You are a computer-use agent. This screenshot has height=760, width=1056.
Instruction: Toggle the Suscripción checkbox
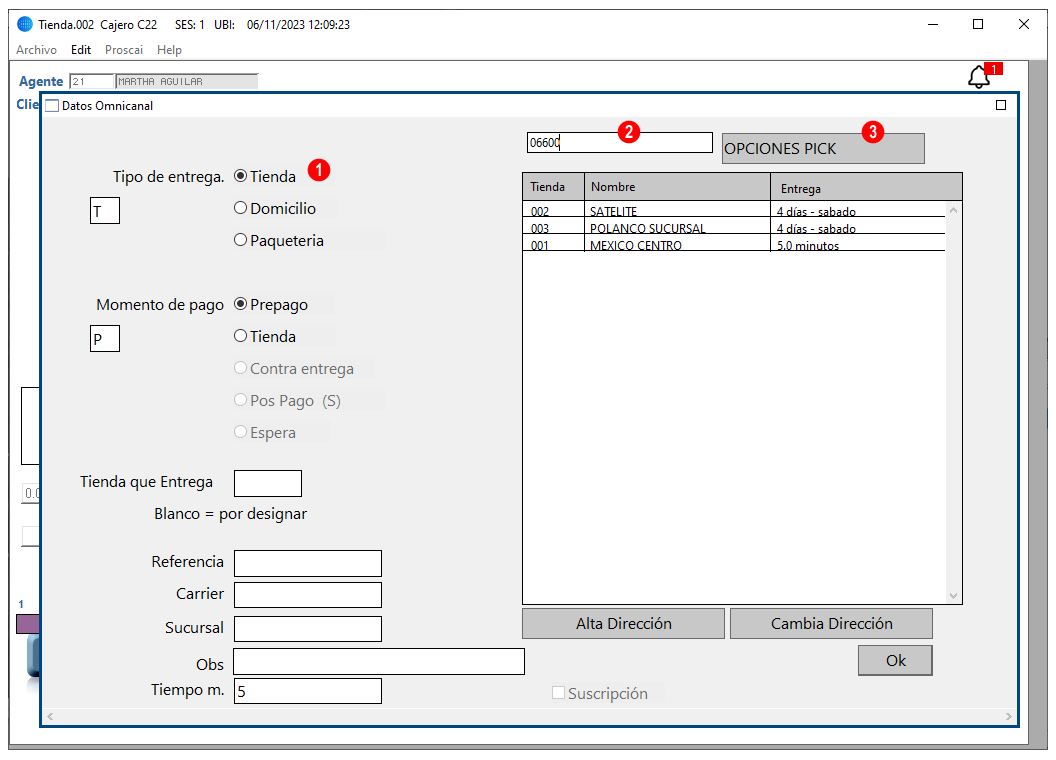558,693
